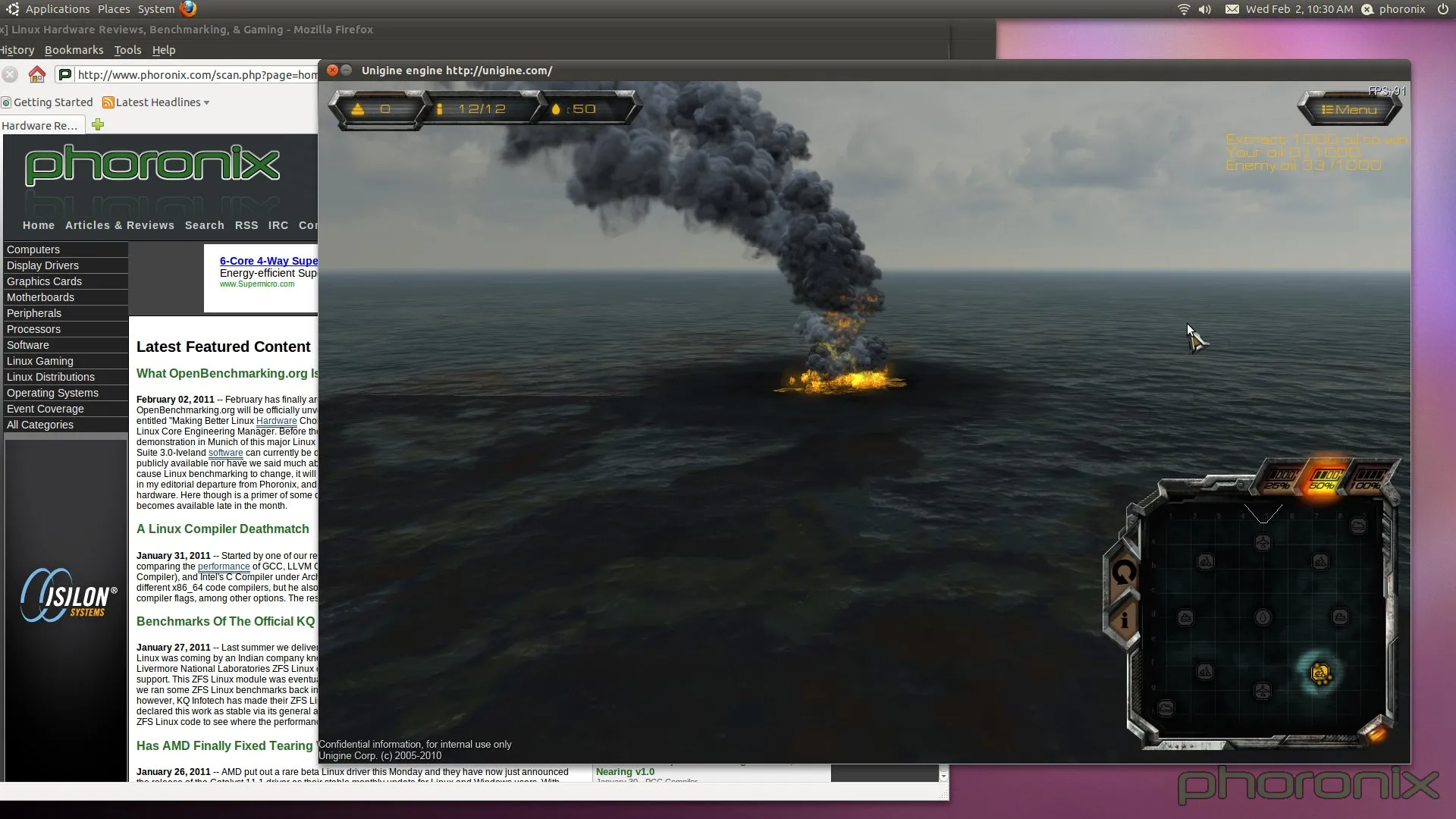1456x819 pixels.
Task: Open the IRC link on Phoronix
Action: [278, 225]
